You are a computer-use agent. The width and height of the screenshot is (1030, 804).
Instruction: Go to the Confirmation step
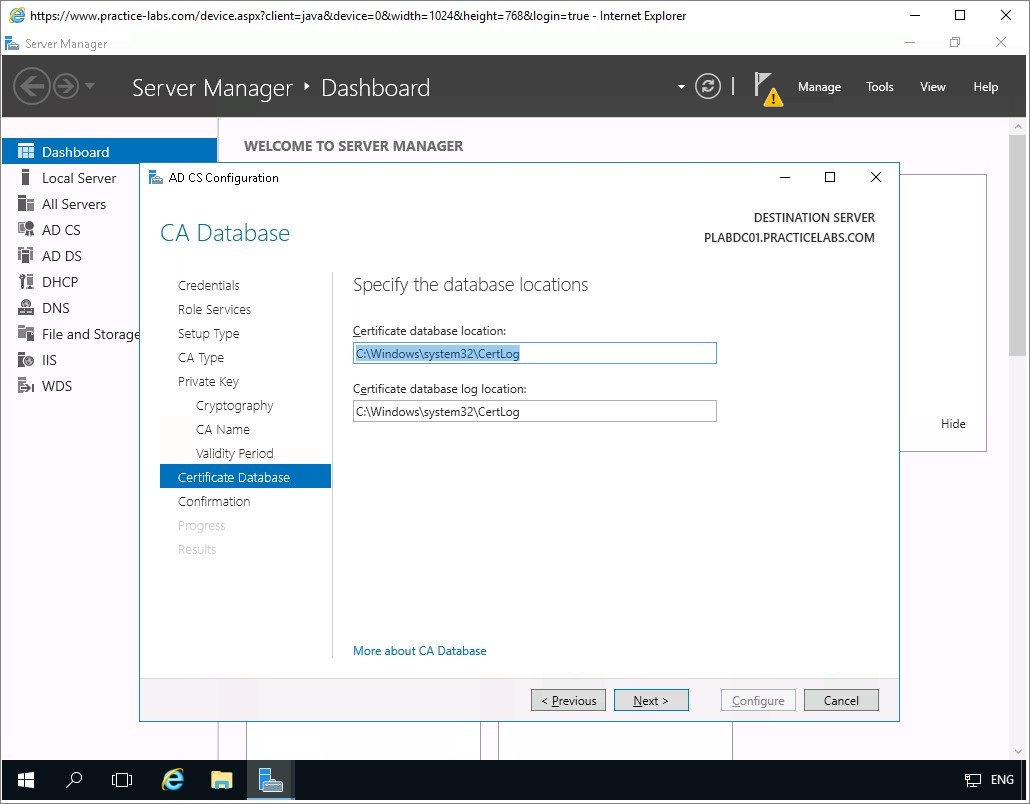(214, 501)
